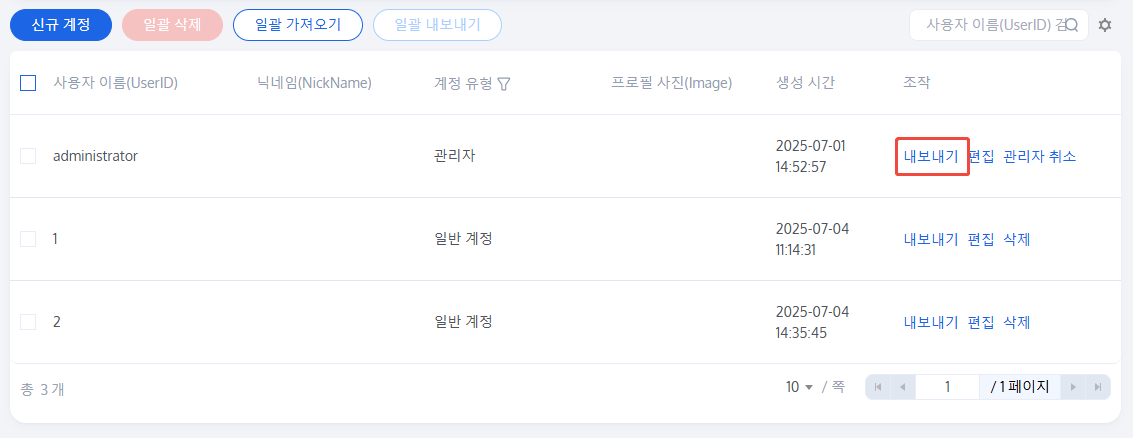
Task: Focus the UserID search input field
Action: (985, 25)
